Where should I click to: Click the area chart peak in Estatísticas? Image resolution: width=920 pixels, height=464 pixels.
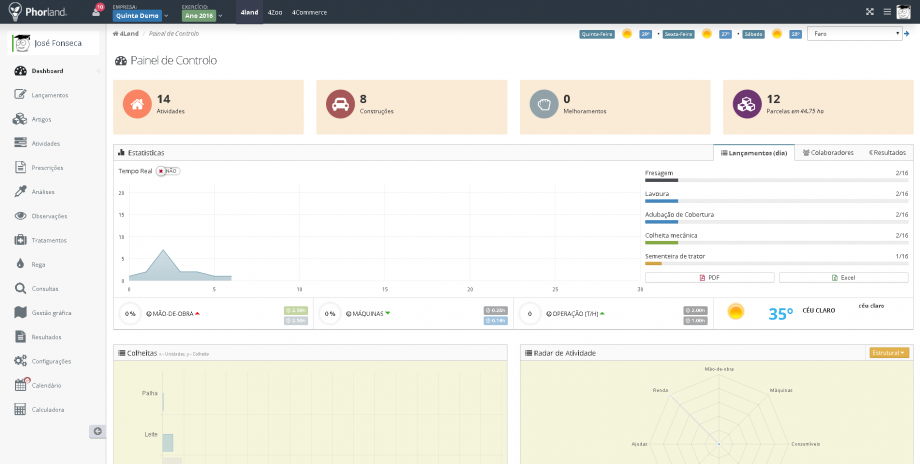(x=163, y=251)
